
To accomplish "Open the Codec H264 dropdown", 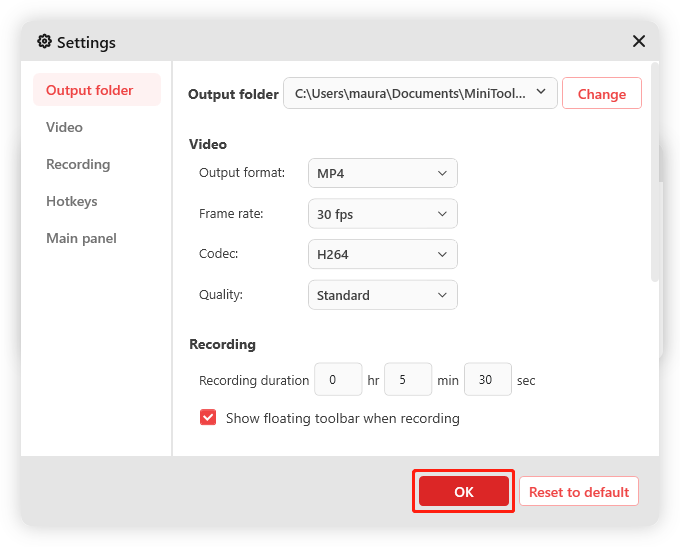I will [x=382, y=254].
